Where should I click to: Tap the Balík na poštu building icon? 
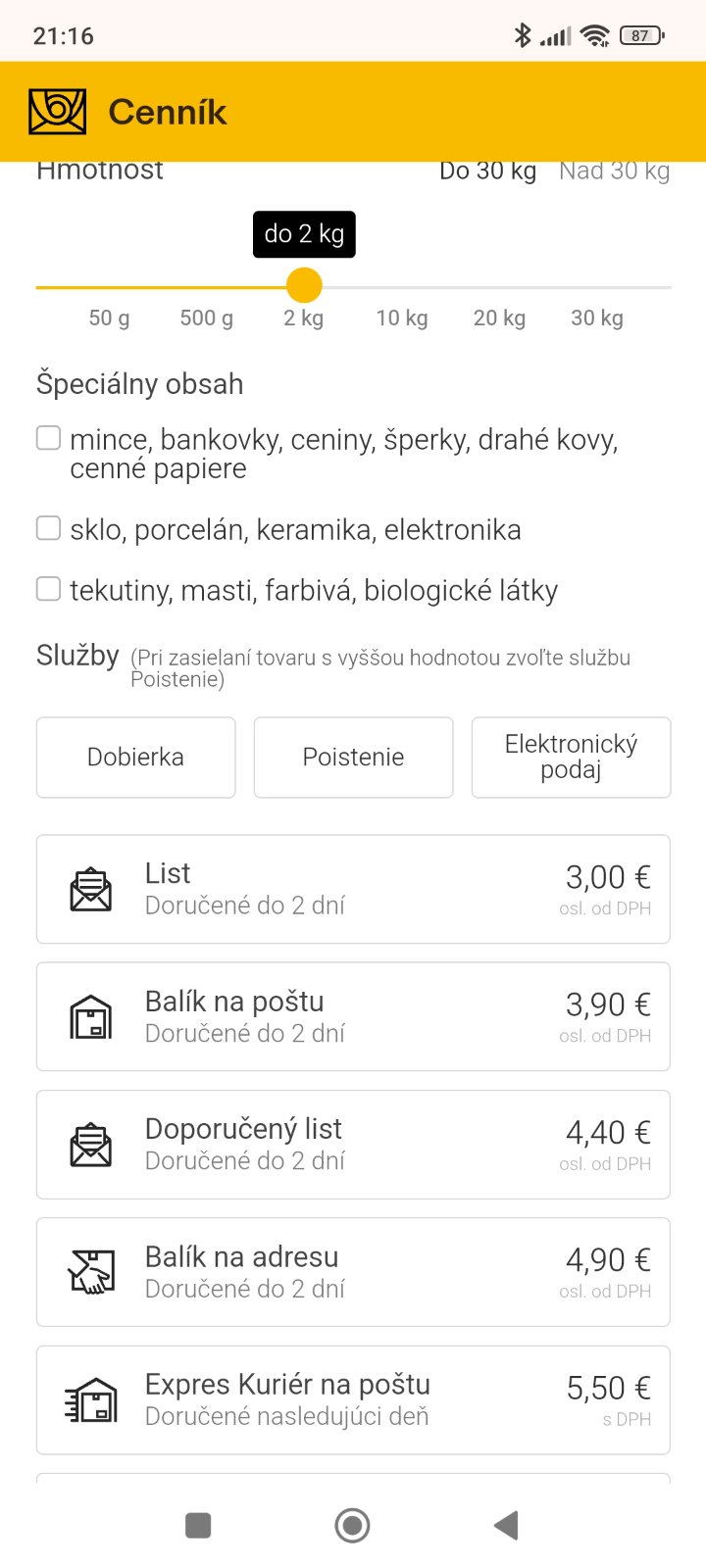click(x=90, y=1017)
